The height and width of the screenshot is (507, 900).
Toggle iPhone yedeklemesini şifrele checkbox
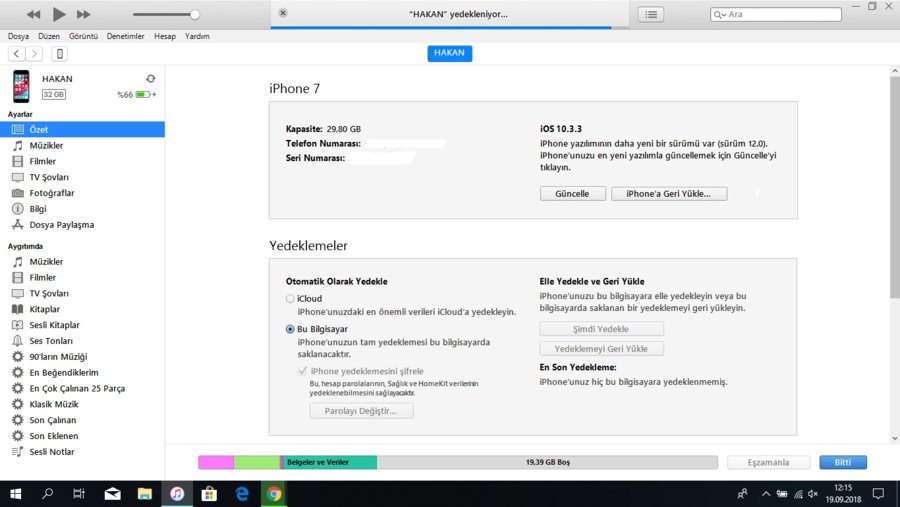[302, 371]
